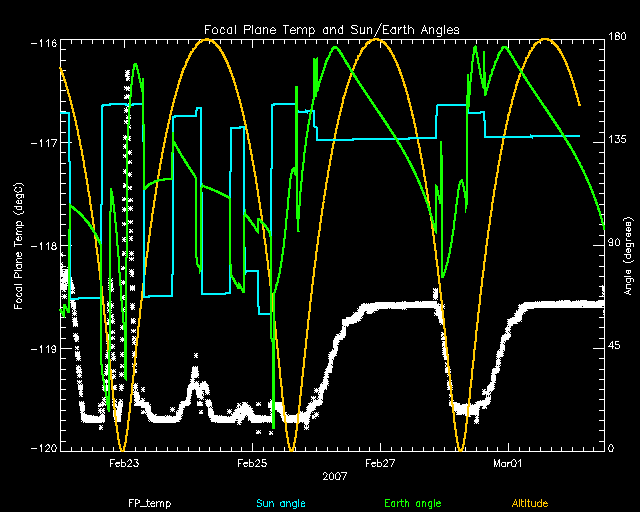Click the plot title 'Focal Plane Temp and Sun/Earth Angles'
This screenshot has width=640, height=512.
pos(331,30)
